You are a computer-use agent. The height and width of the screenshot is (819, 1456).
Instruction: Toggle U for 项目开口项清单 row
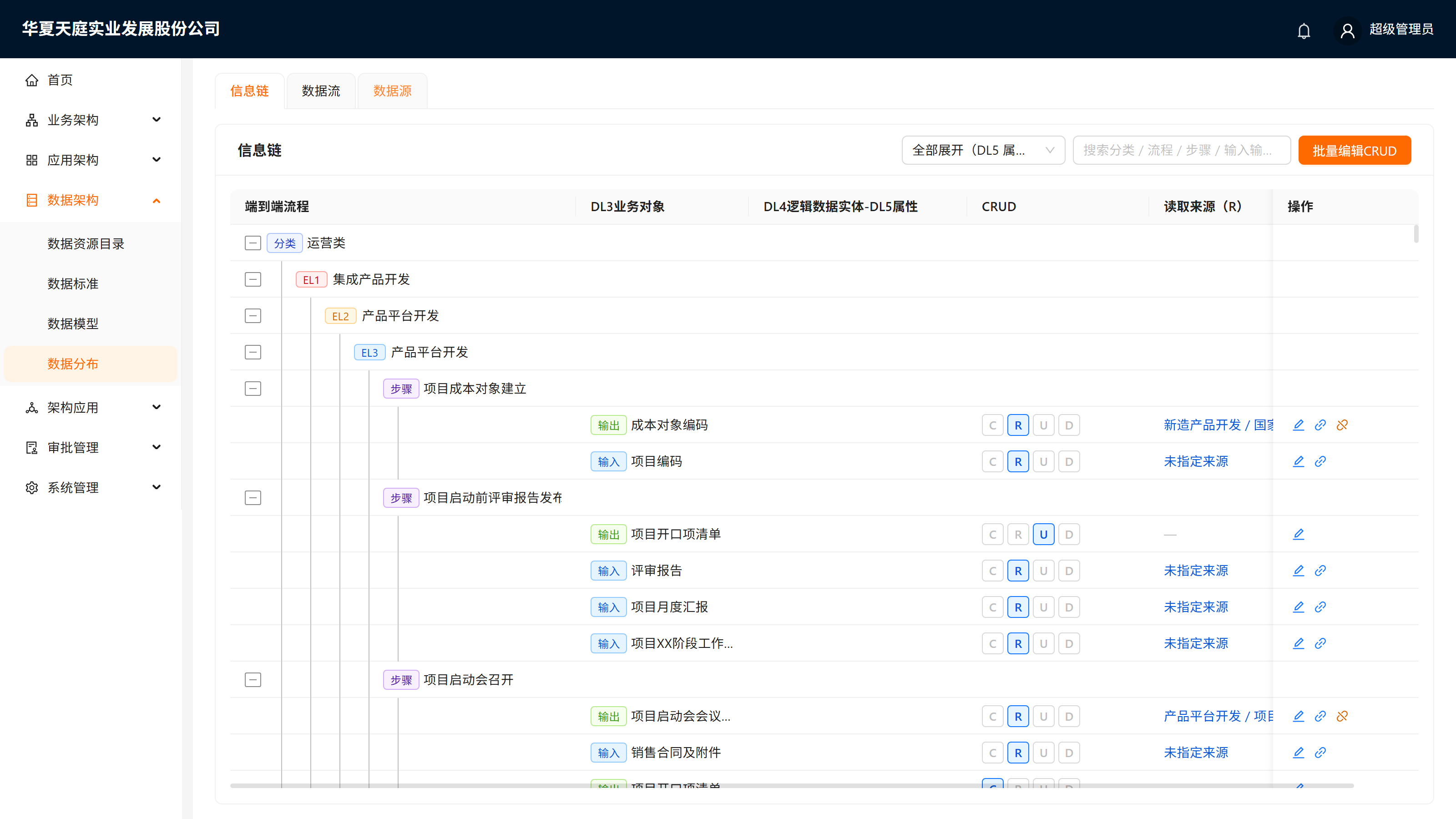1043,534
